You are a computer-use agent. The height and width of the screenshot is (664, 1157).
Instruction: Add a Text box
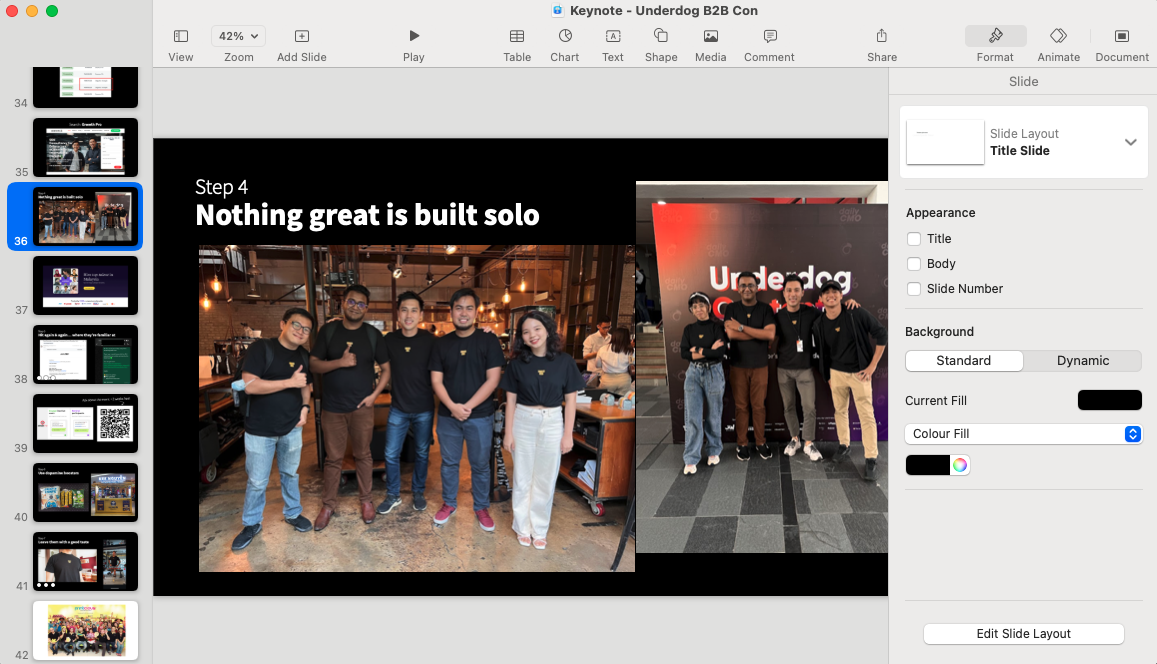(x=613, y=36)
